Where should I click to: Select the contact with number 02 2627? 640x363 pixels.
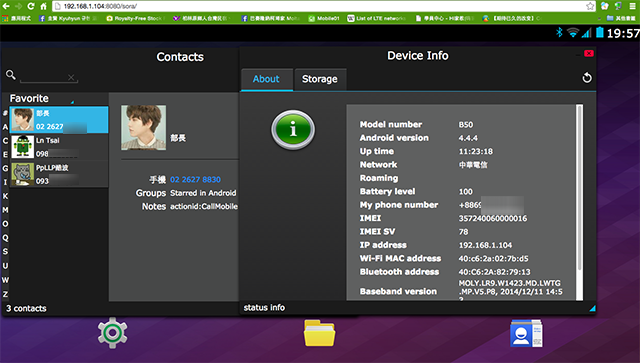tap(59, 120)
